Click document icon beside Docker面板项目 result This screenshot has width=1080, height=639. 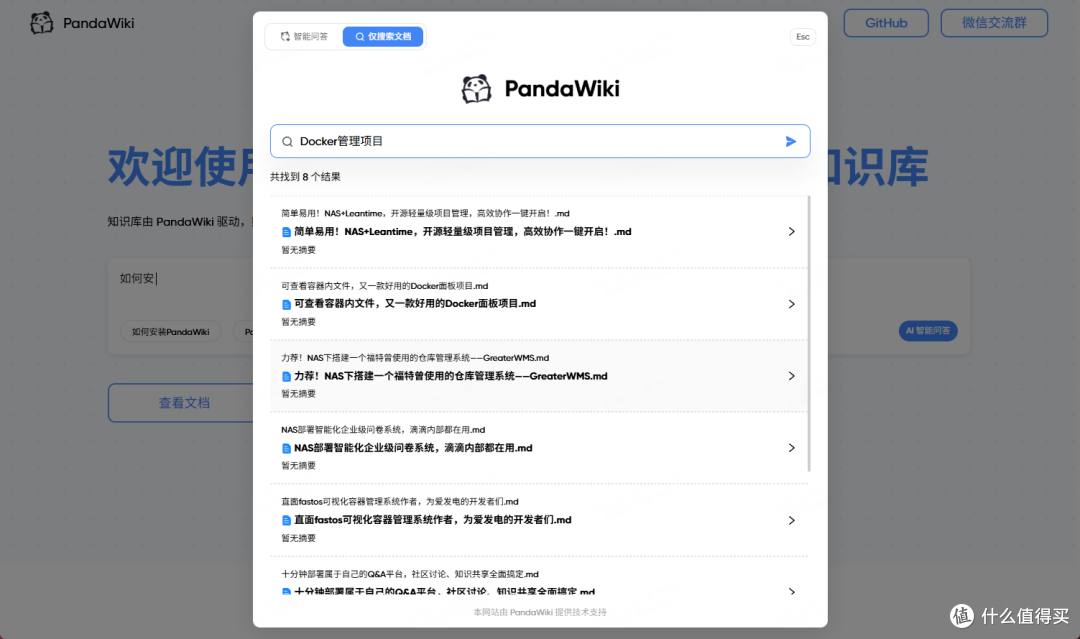(x=286, y=304)
